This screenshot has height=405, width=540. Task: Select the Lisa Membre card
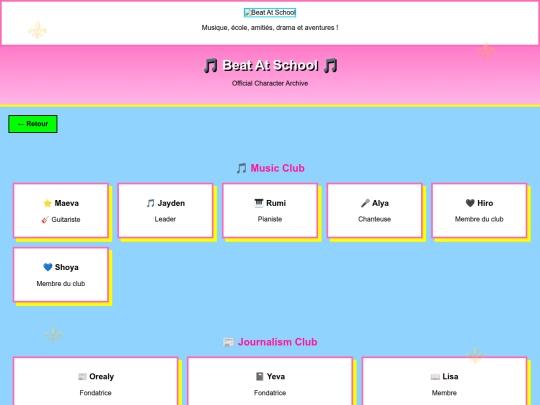[444, 381]
